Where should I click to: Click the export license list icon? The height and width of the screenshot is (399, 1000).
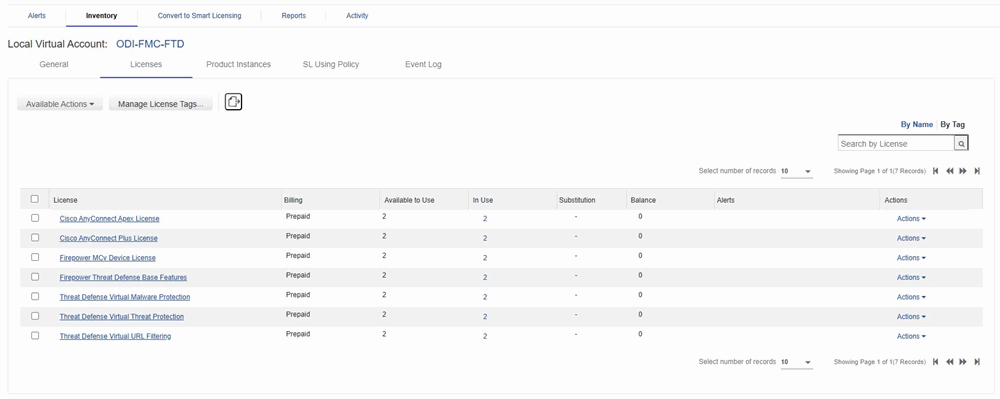click(233, 101)
